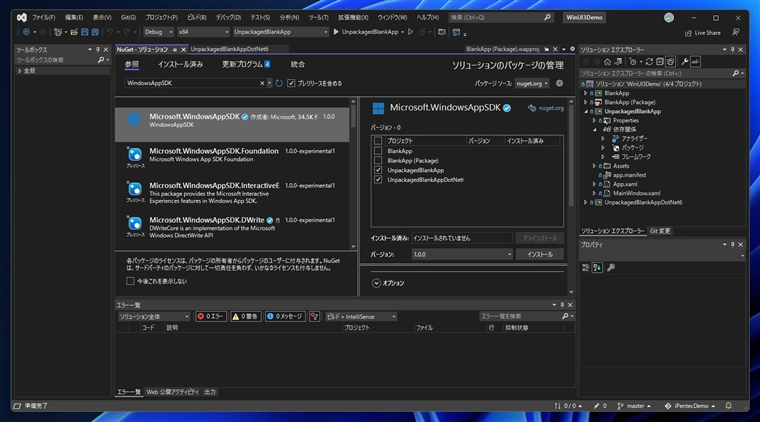The width and height of the screenshot is (760, 422).
Task: Expand the Assets folder in Solution Explorer
Action: (x=594, y=166)
